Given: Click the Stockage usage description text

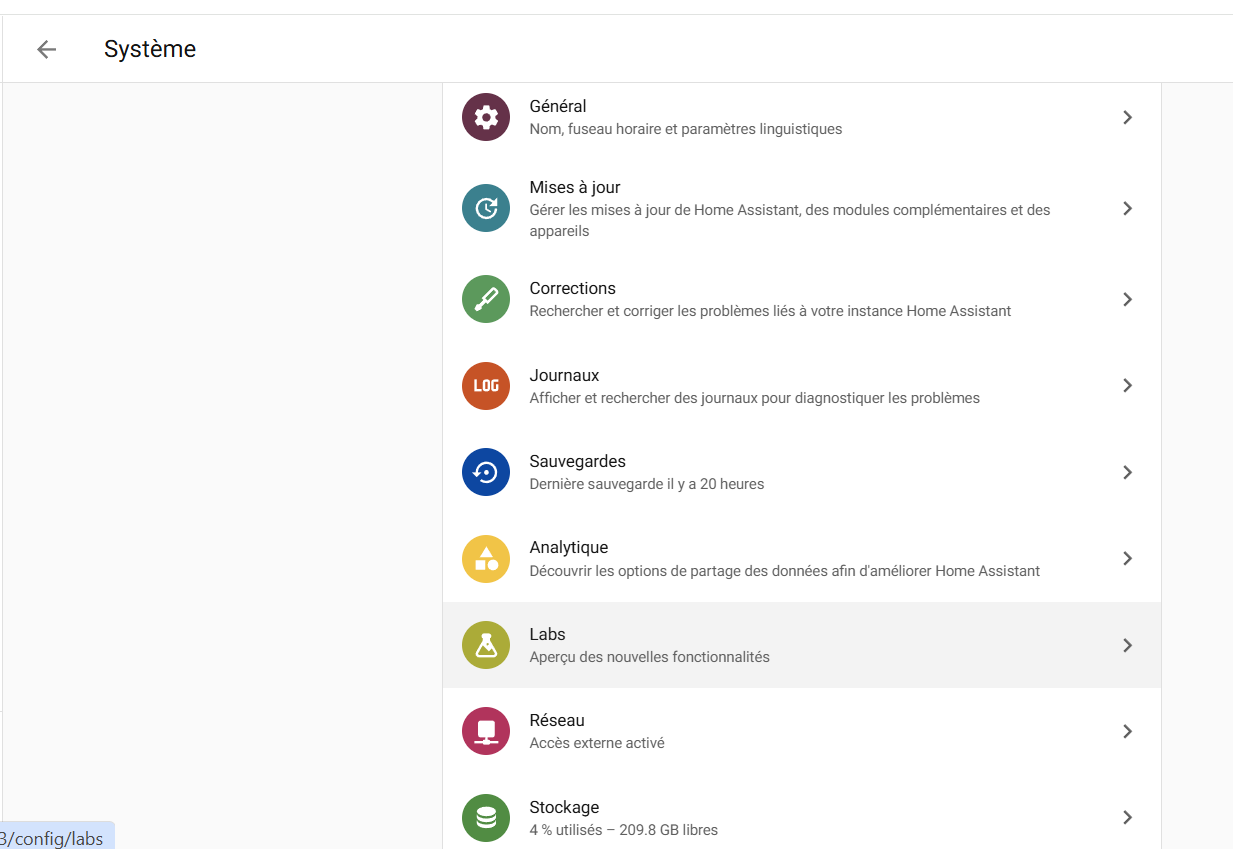Looking at the screenshot, I should pos(623,829).
